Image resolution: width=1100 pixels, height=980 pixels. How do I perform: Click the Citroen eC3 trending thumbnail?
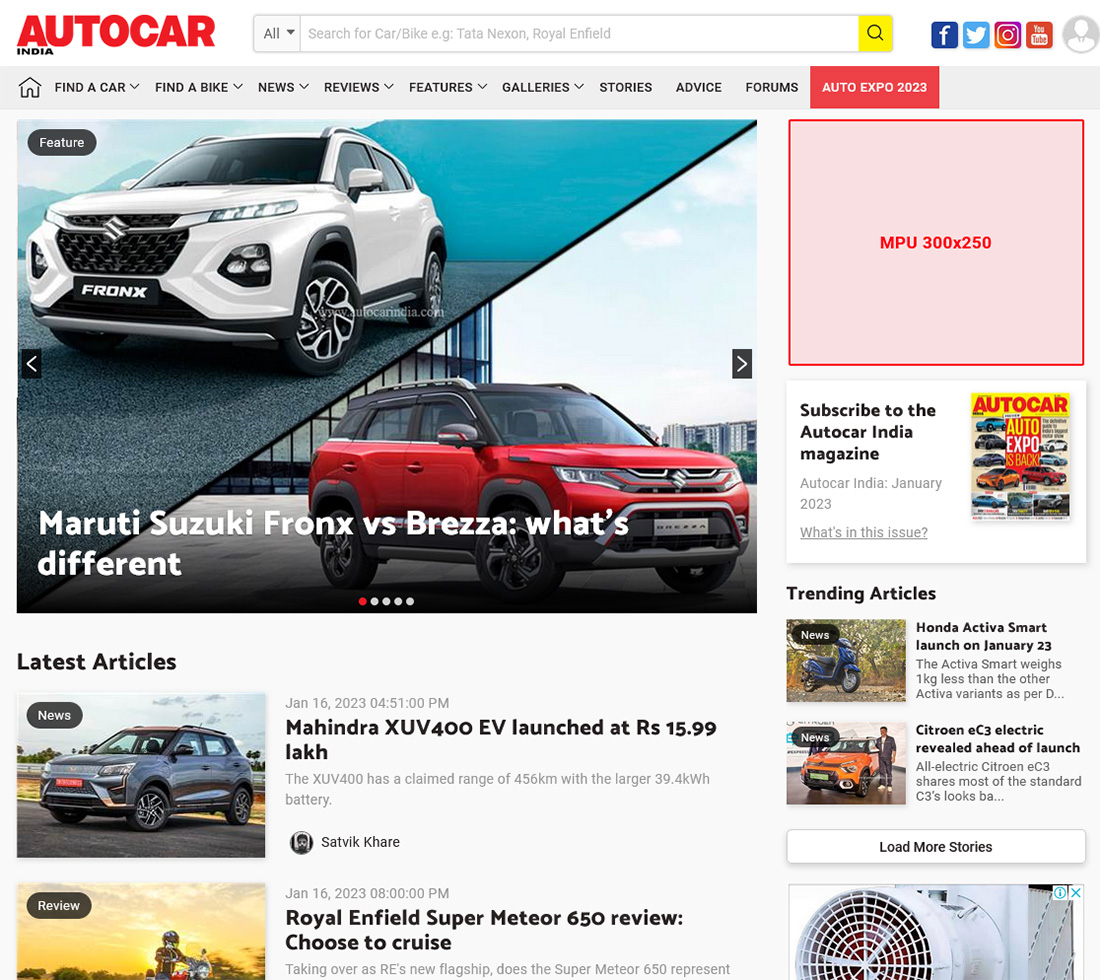[846, 763]
